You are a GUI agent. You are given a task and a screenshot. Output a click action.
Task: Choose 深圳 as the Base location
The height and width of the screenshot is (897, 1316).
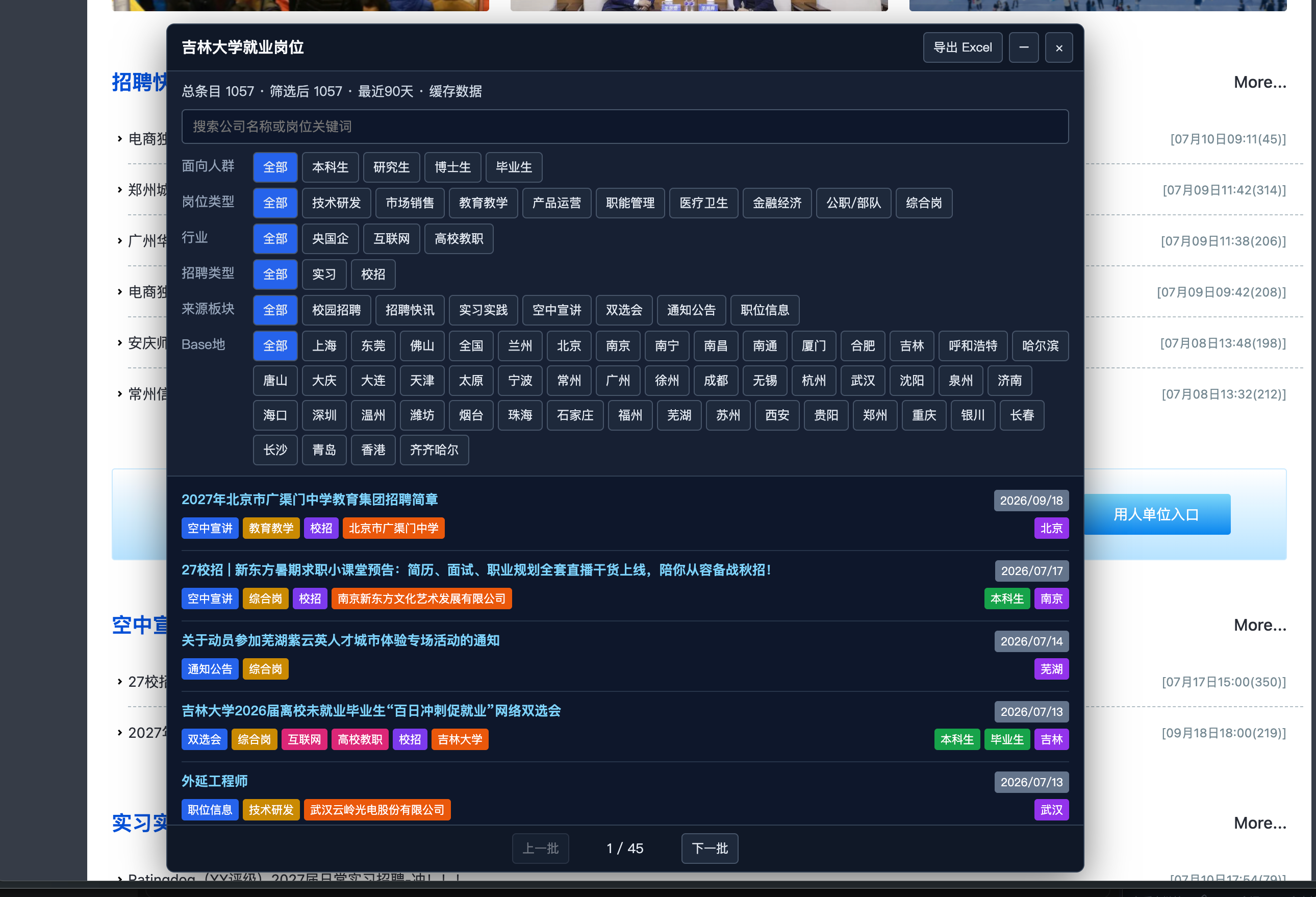click(x=324, y=415)
